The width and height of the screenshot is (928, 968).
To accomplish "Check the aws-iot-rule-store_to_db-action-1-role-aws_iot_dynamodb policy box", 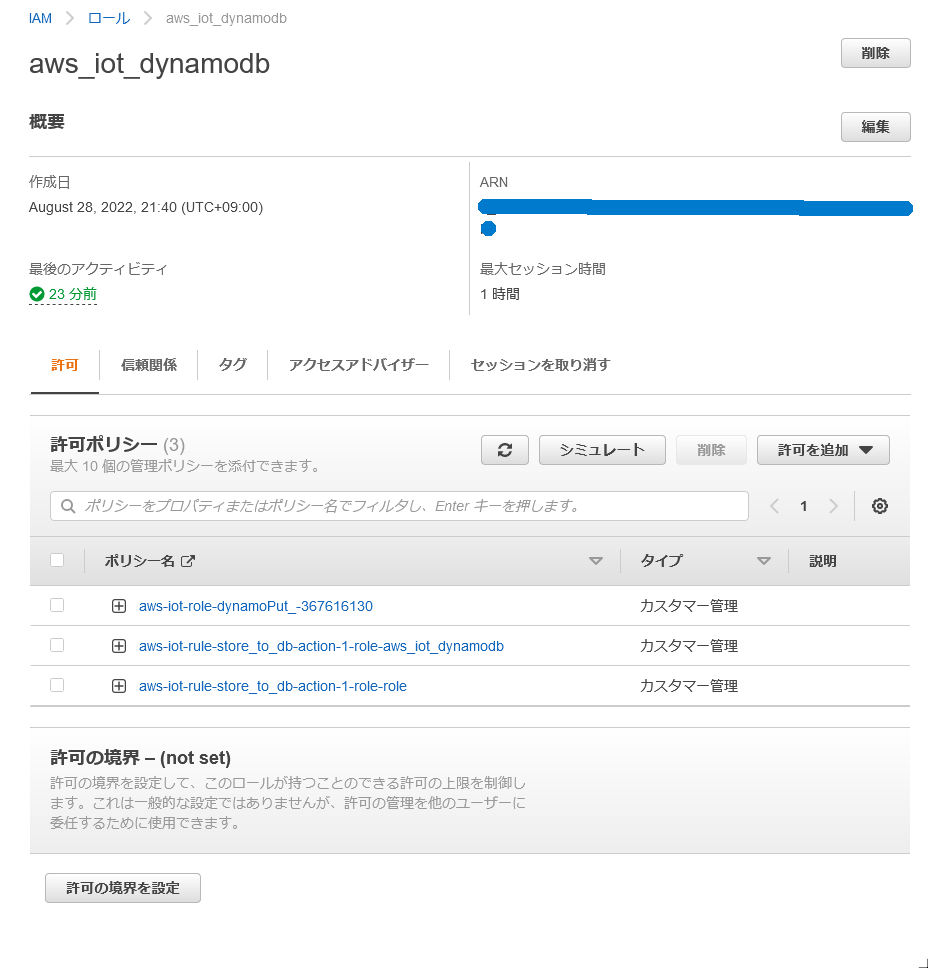I will pyautogui.click(x=57, y=645).
